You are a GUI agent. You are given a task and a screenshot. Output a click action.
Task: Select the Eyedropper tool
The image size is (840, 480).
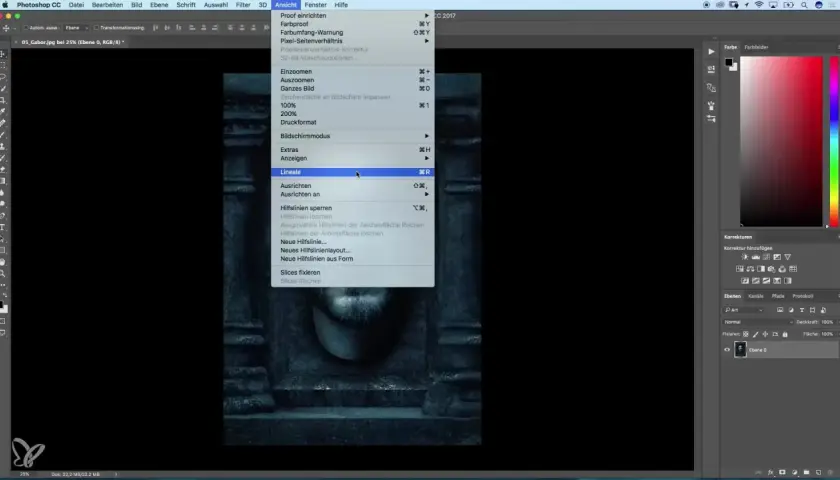3,111
